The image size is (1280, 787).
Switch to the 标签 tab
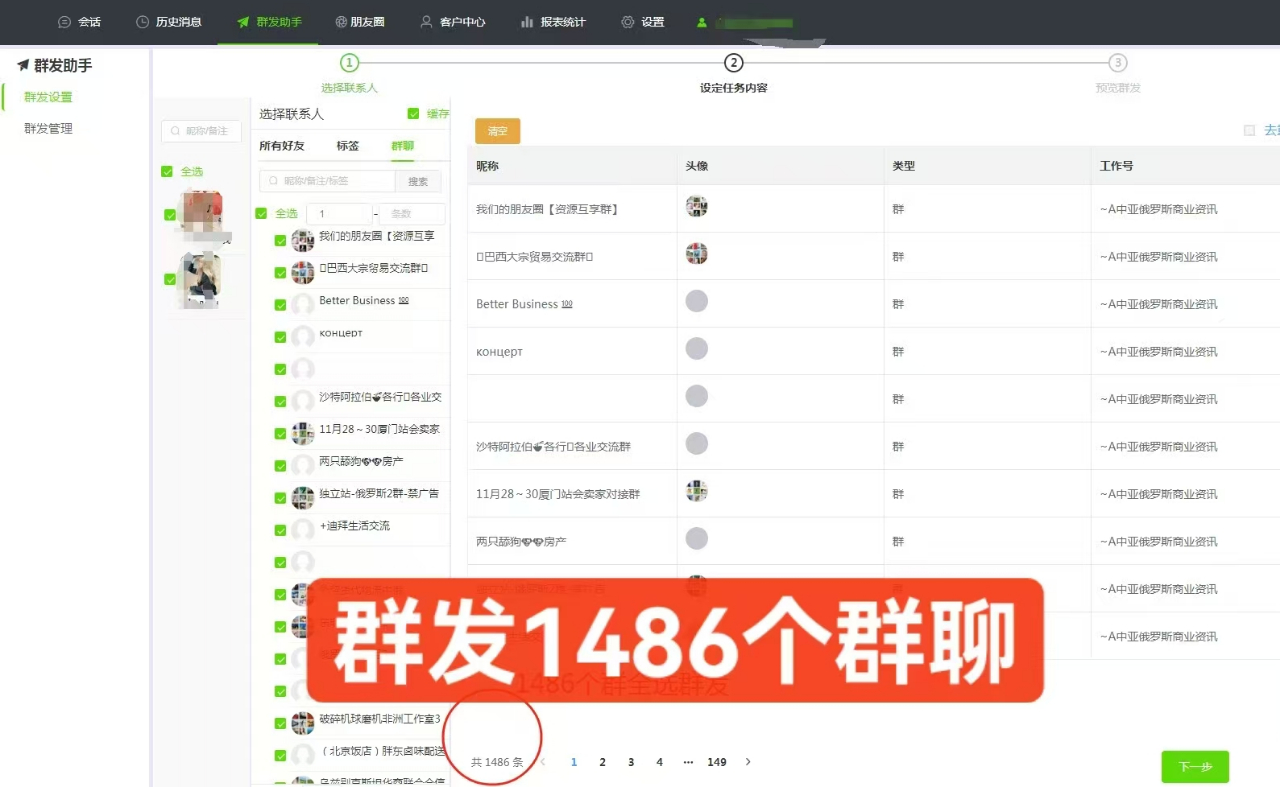coord(347,146)
